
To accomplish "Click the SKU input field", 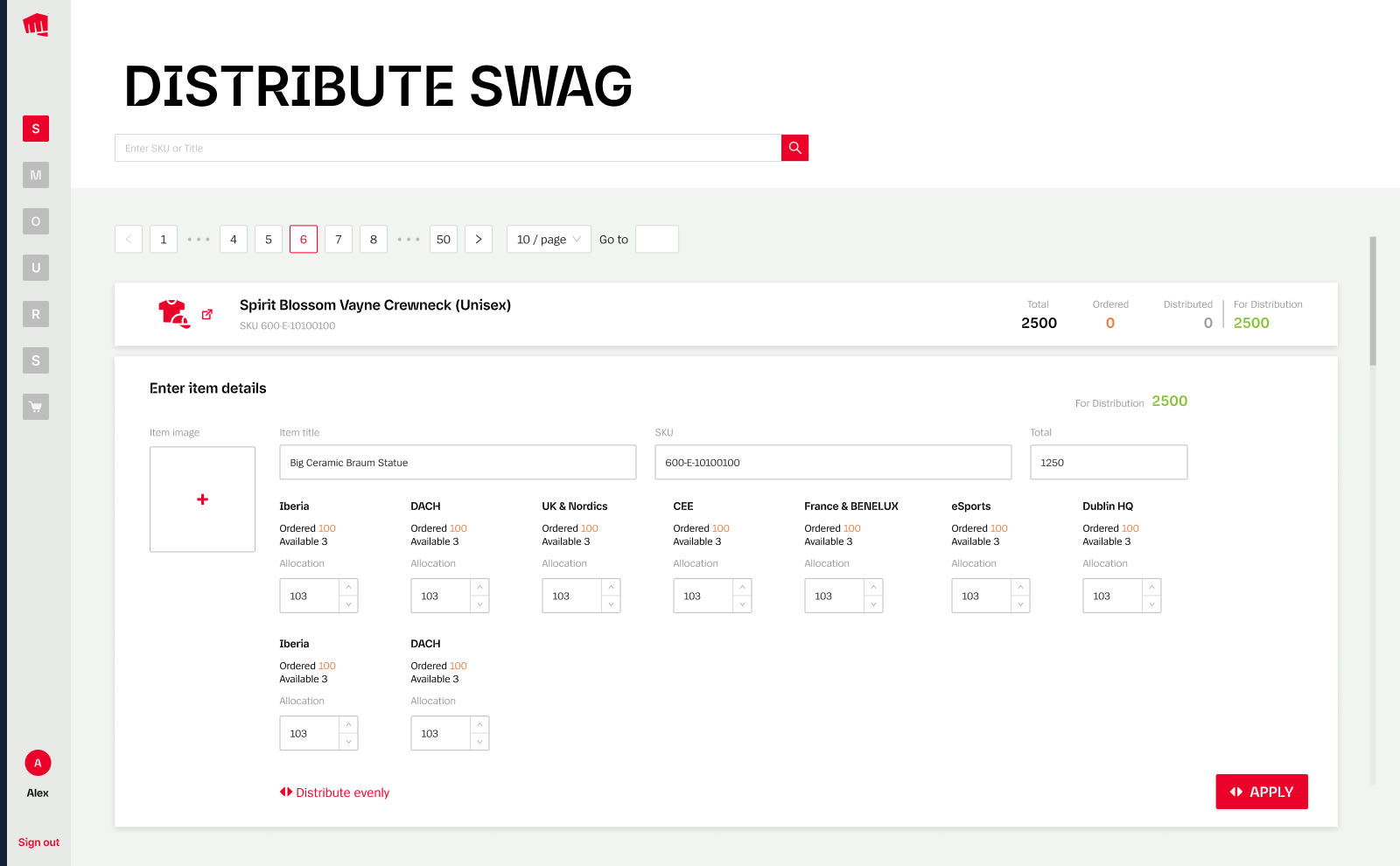I will [833, 462].
